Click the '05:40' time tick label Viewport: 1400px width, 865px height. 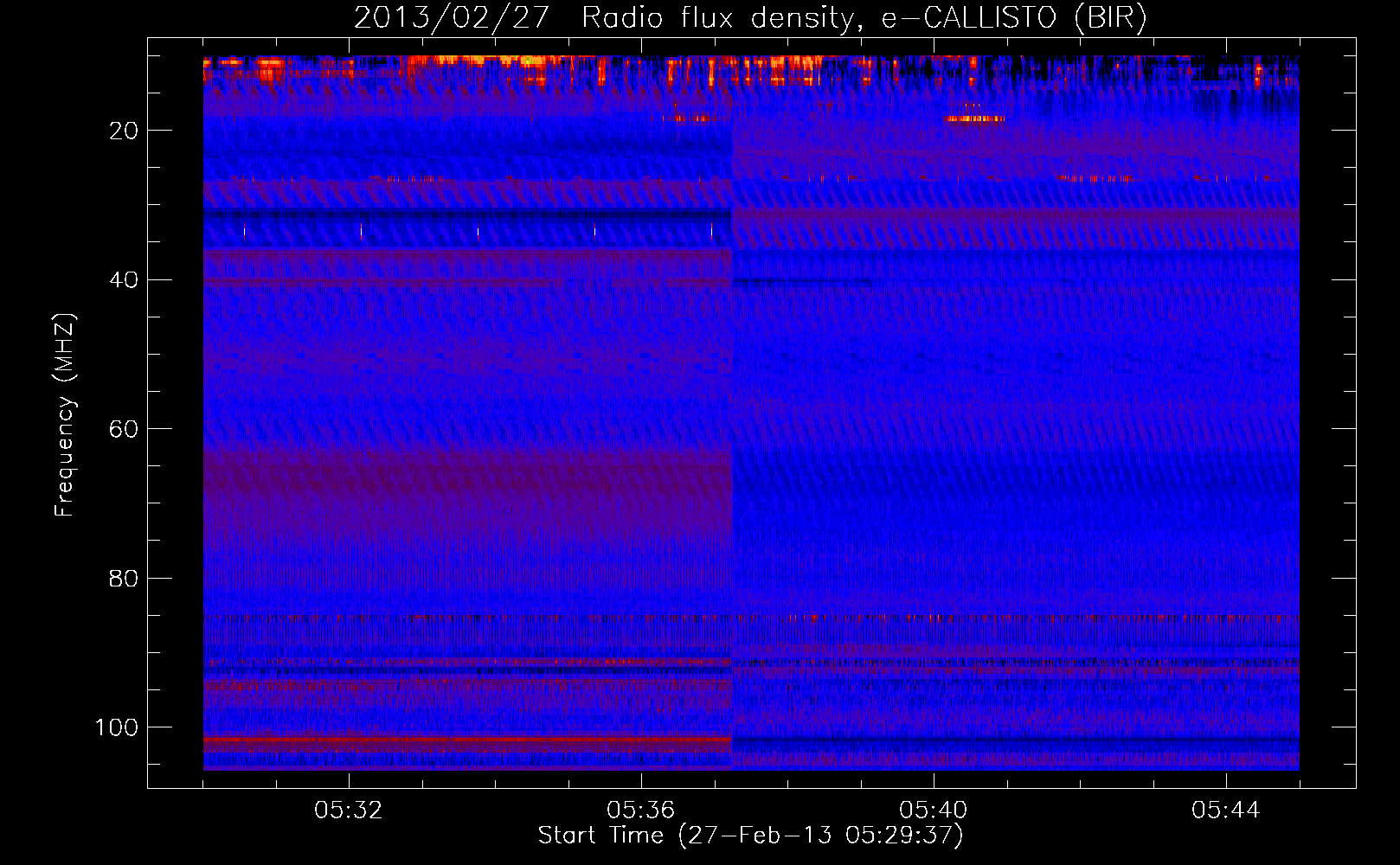pyautogui.click(x=934, y=811)
